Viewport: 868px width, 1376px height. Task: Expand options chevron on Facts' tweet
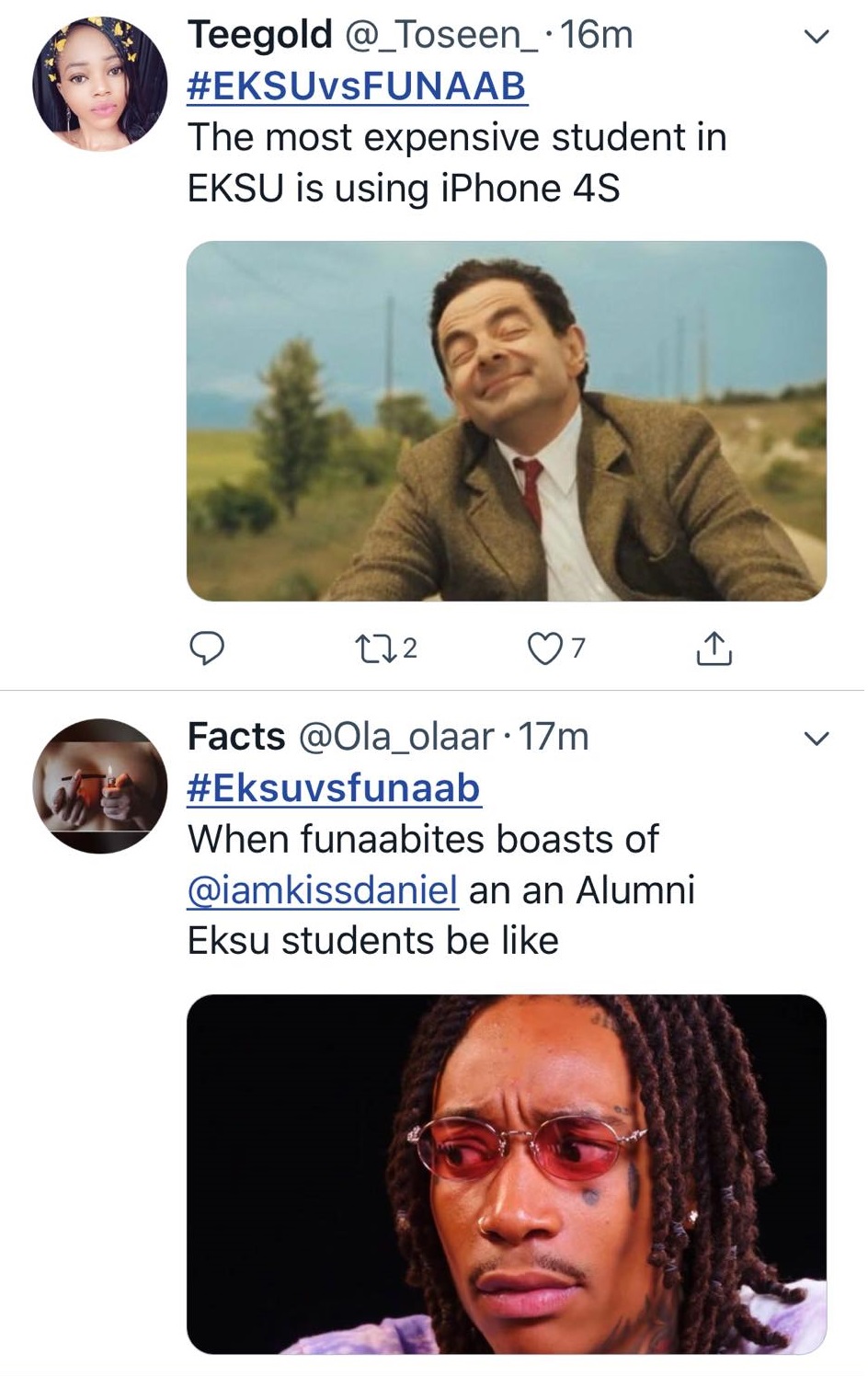(817, 739)
